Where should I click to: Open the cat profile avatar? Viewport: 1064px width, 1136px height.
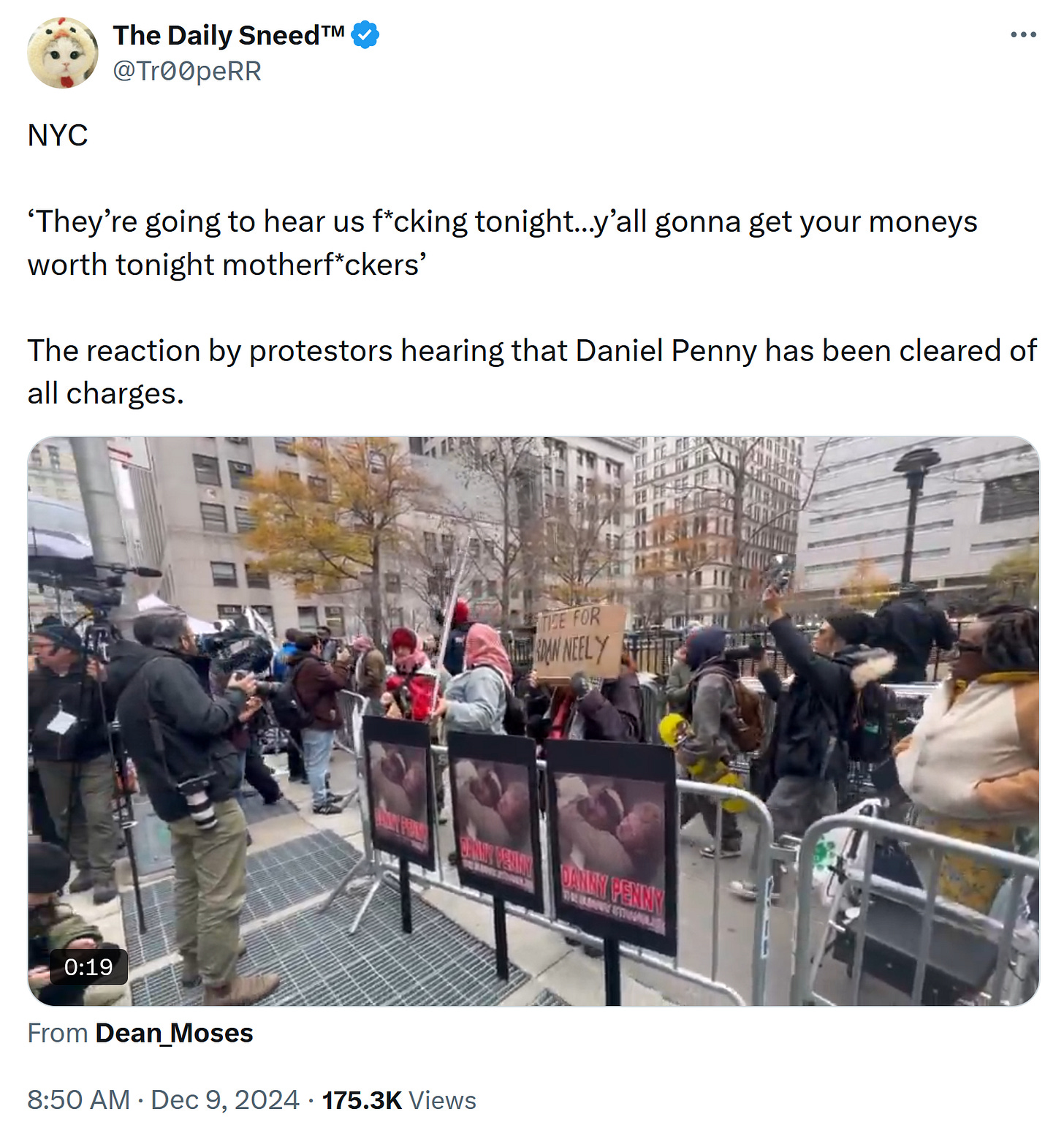[x=63, y=53]
